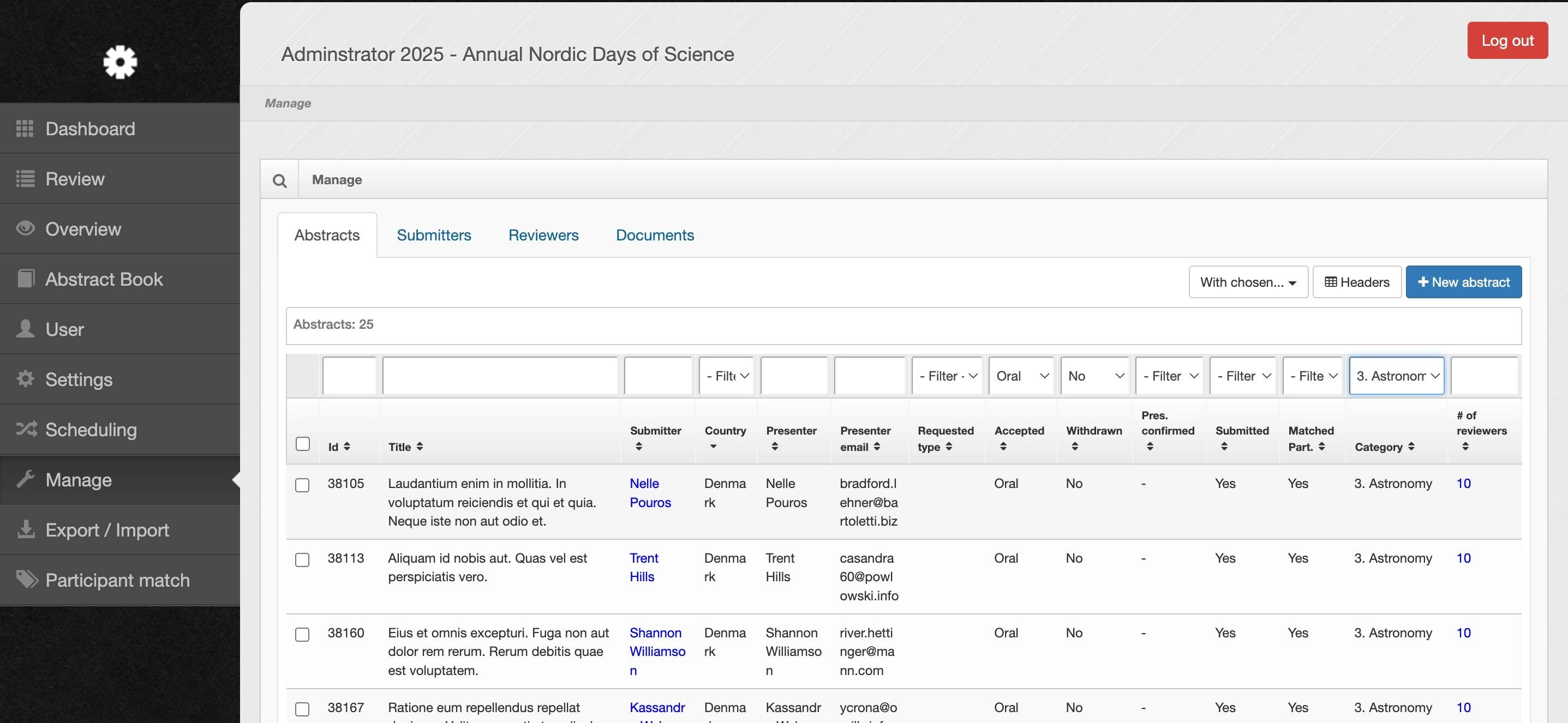Image resolution: width=1568 pixels, height=723 pixels.
Task: Click the New abstract button
Action: coord(1463,282)
